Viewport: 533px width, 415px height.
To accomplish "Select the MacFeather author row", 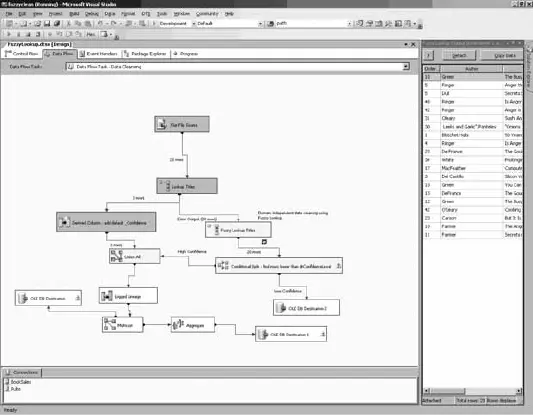I will click(x=472, y=168).
